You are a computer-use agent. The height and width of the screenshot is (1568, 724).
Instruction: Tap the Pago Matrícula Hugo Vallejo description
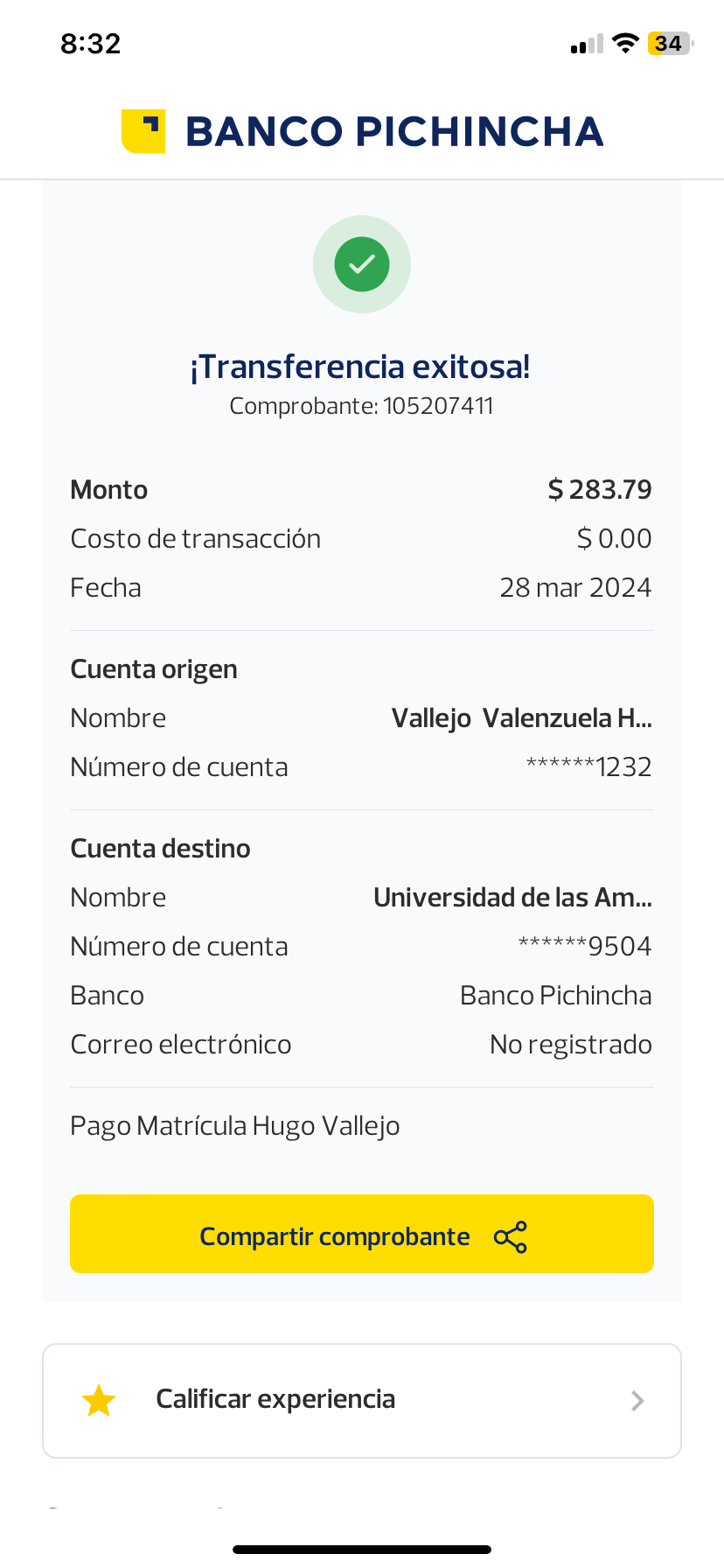pyautogui.click(x=235, y=1126)
